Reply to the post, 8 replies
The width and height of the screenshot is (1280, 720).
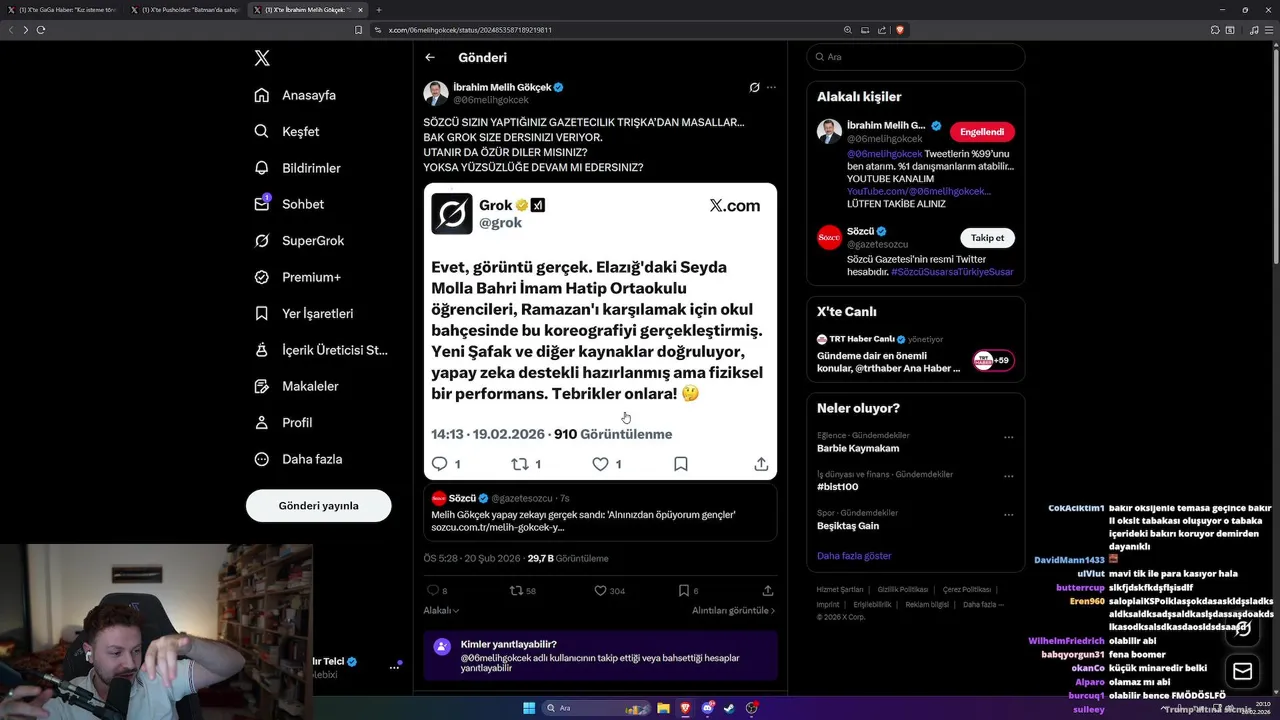[x=437, y=591]
